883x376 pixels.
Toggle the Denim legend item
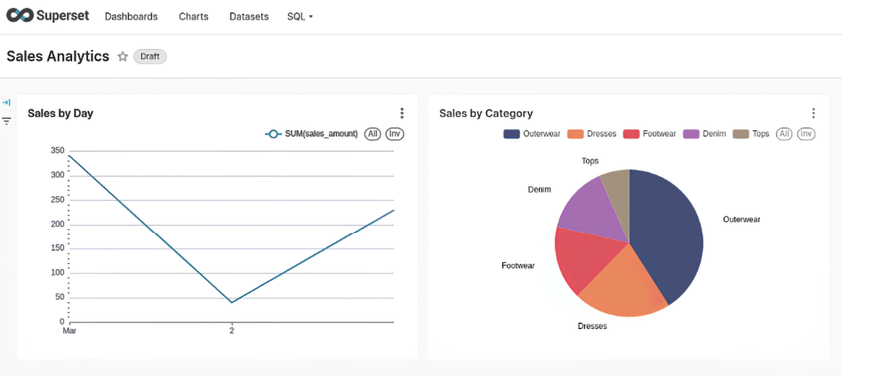point(704,134)
